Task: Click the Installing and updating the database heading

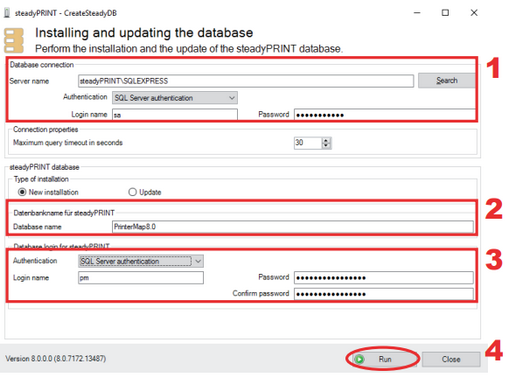Action: (144, 33)
